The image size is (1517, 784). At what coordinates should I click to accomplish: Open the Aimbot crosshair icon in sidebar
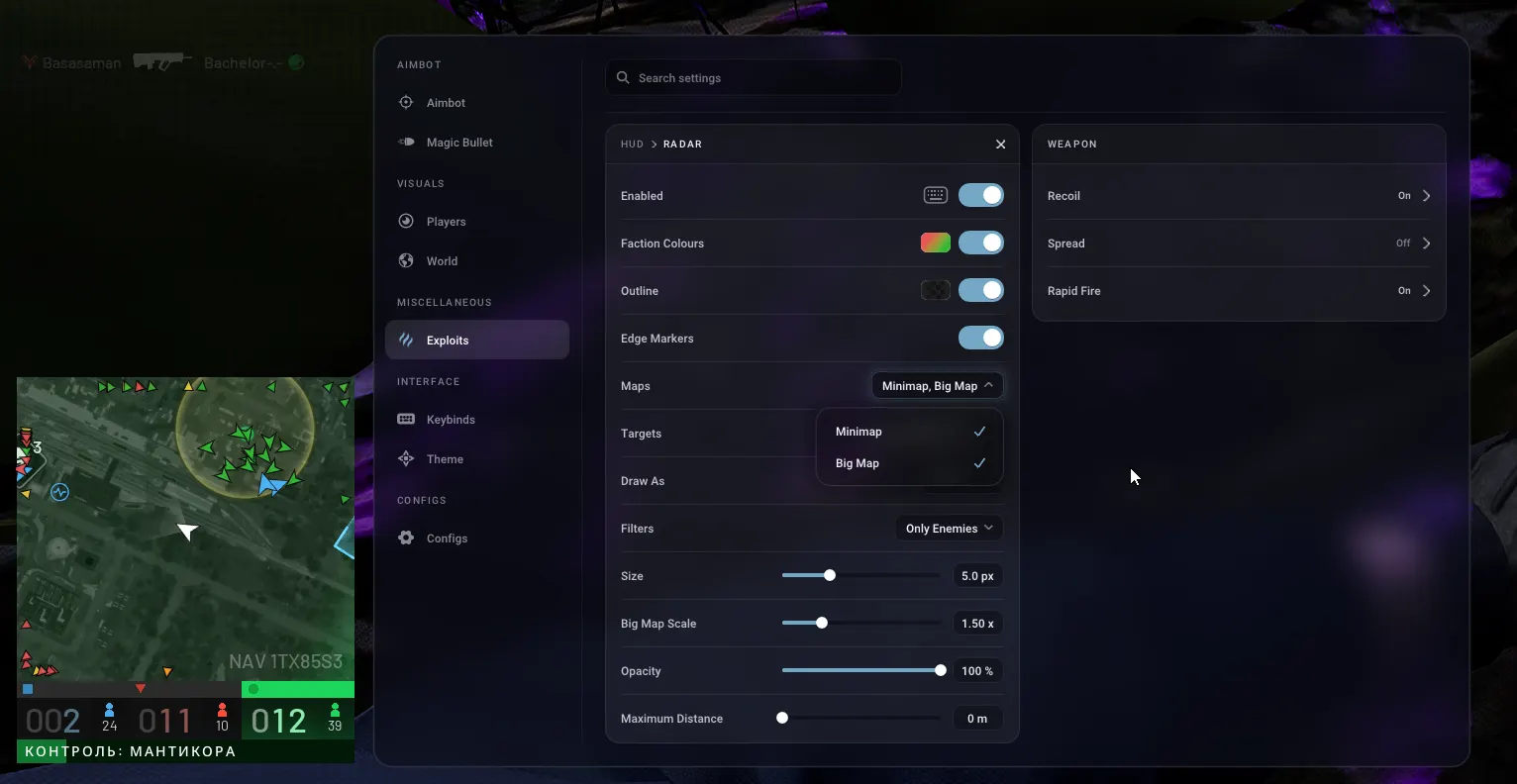(x=406, y=102)
